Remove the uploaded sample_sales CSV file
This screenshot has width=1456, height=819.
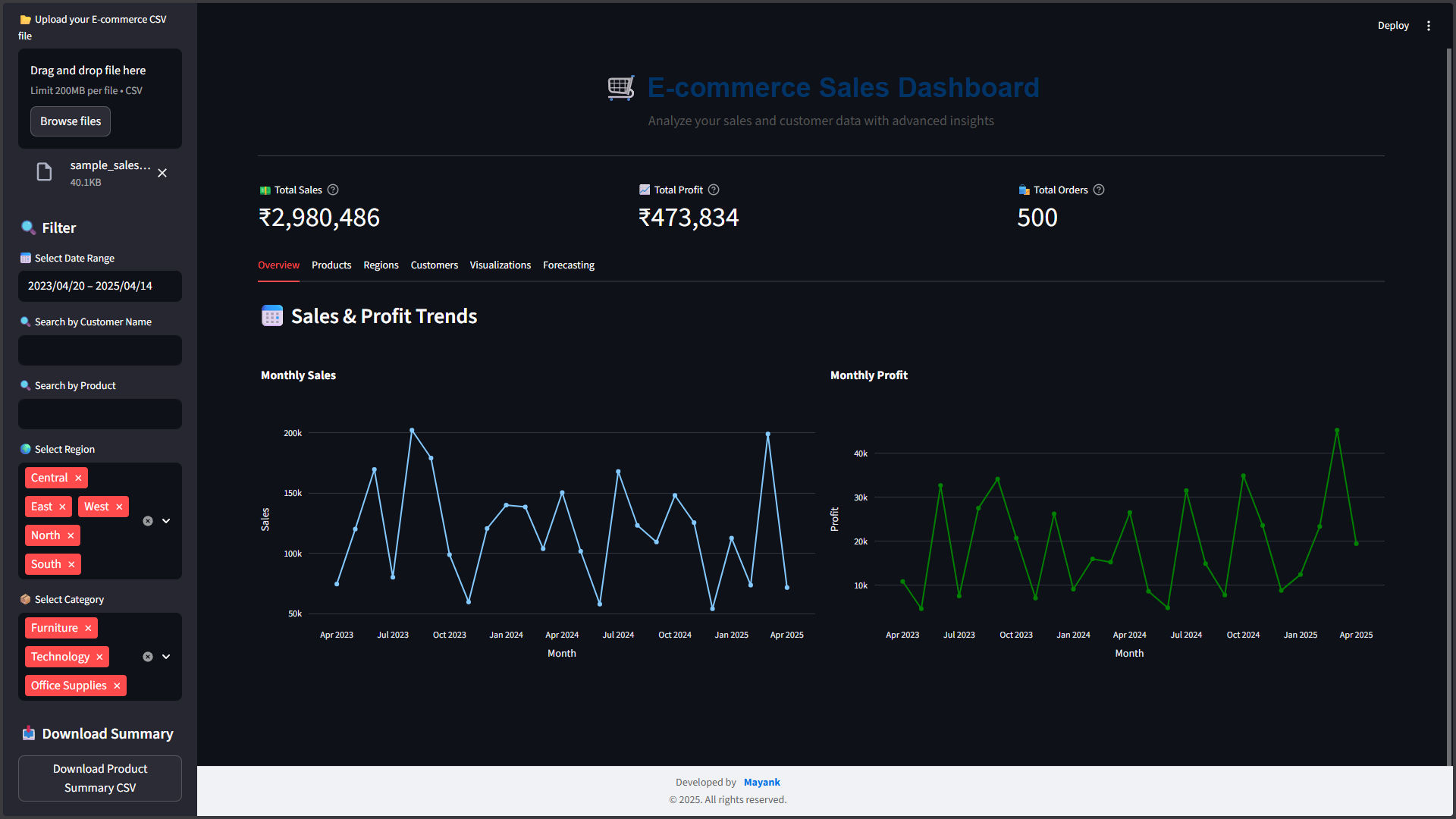tap(162, 173)
